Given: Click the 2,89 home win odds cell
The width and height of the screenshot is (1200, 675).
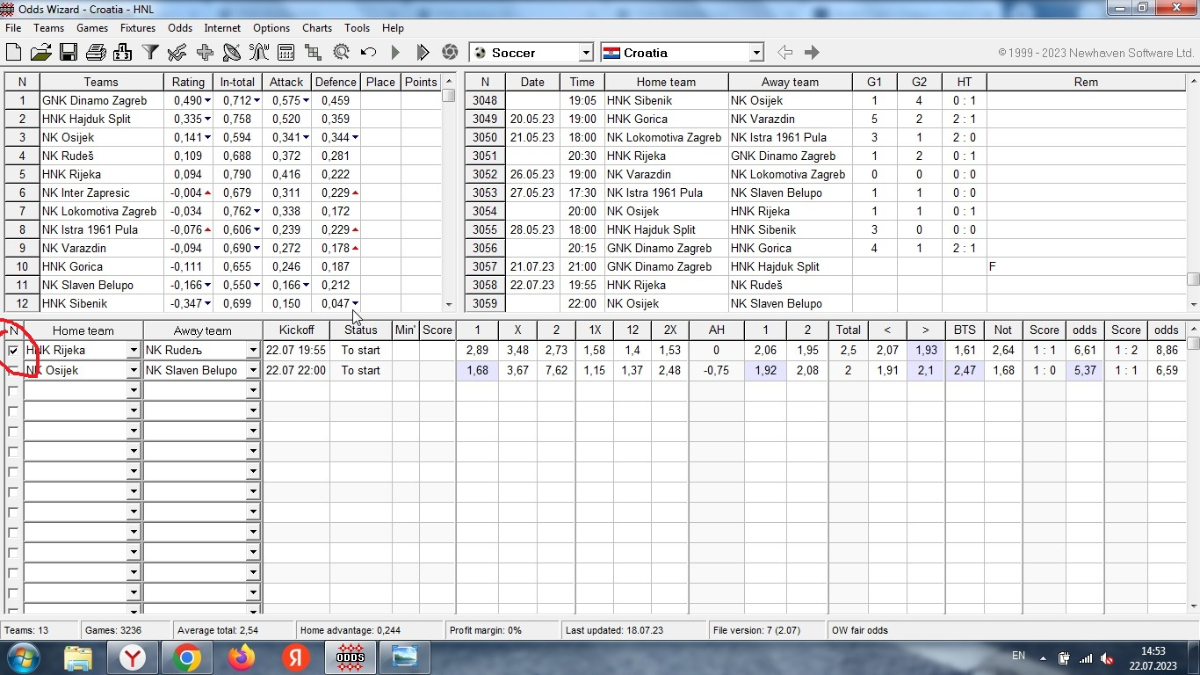Looking at the screenshot, I should (476, 351).
